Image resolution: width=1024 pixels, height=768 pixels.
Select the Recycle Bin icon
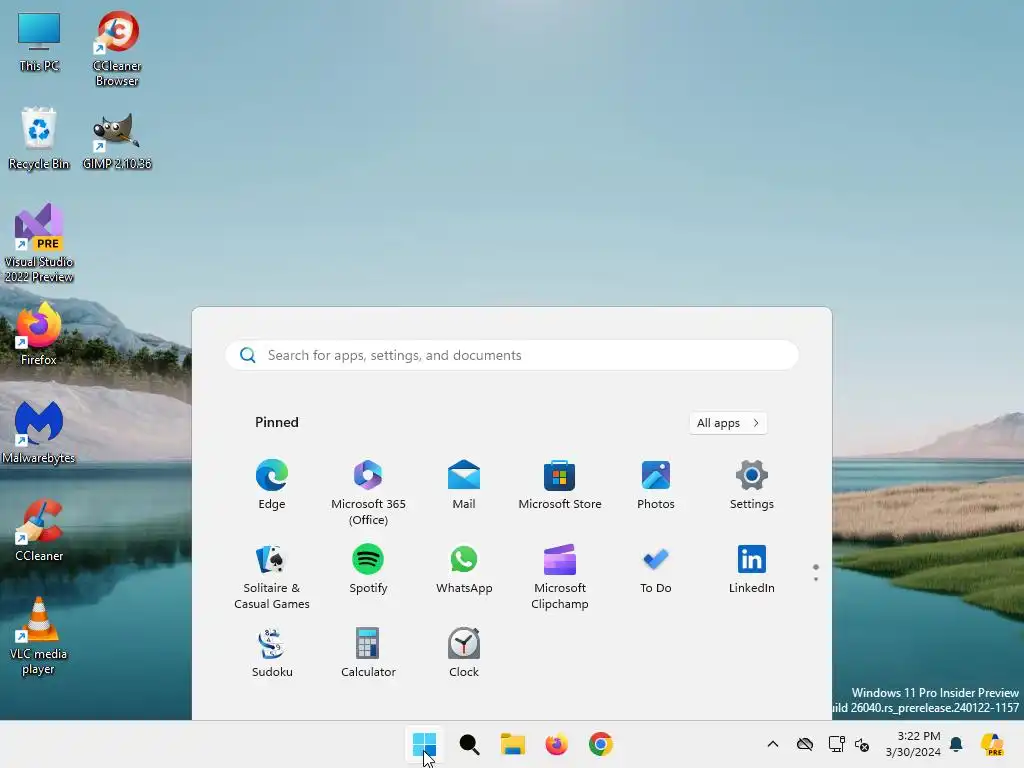coord(39,138)
